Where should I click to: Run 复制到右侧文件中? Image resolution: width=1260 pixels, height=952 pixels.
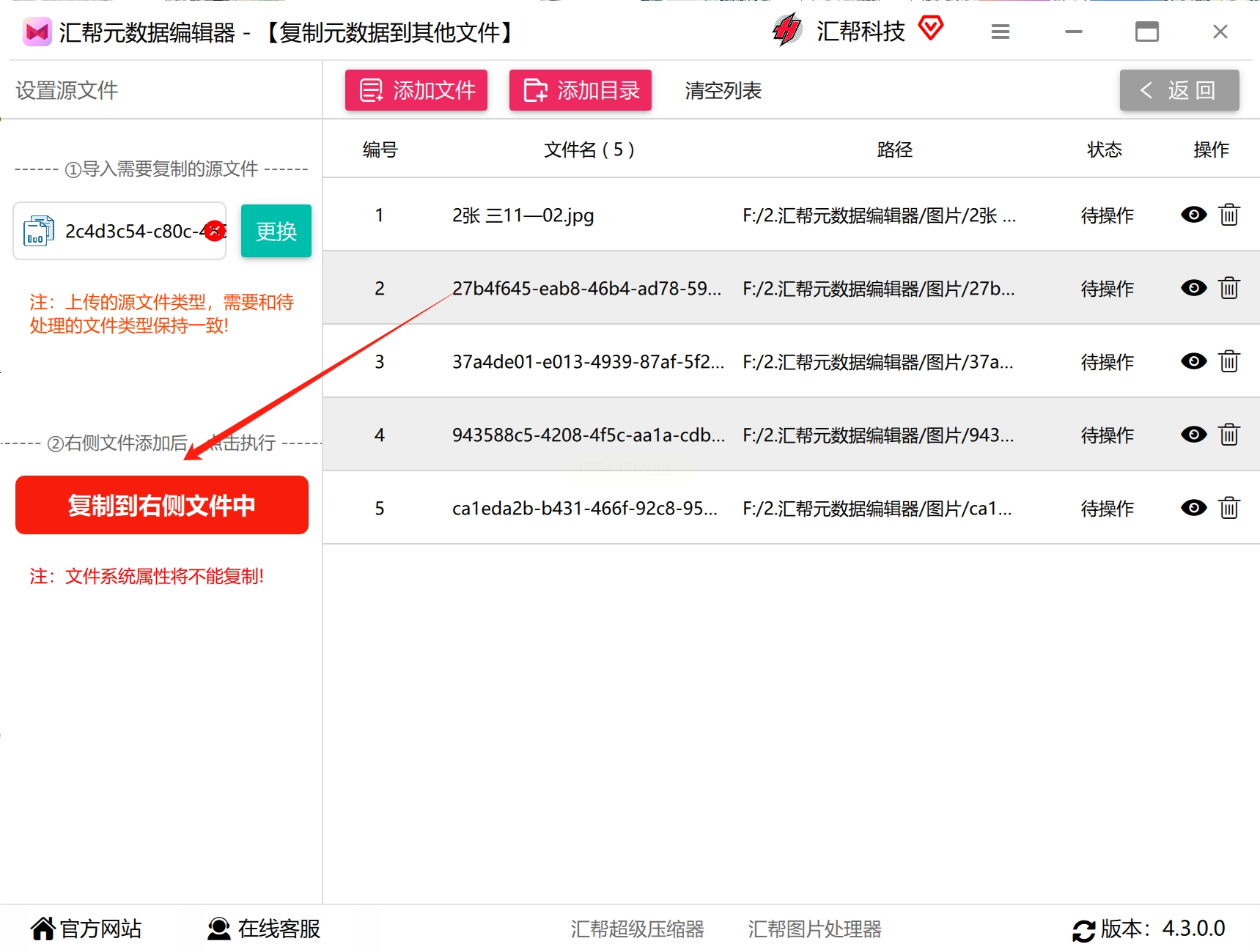pyautogui.click(x=162, y=505)
